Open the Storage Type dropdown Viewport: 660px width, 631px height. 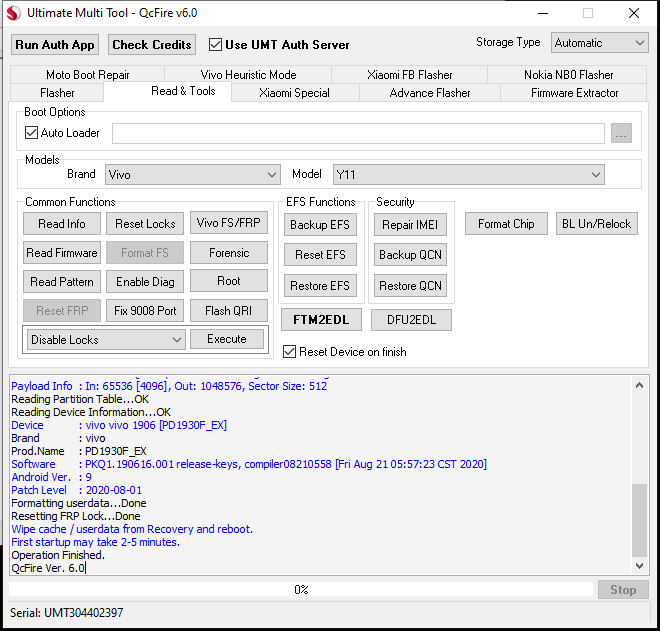click(x=599, y=43)
